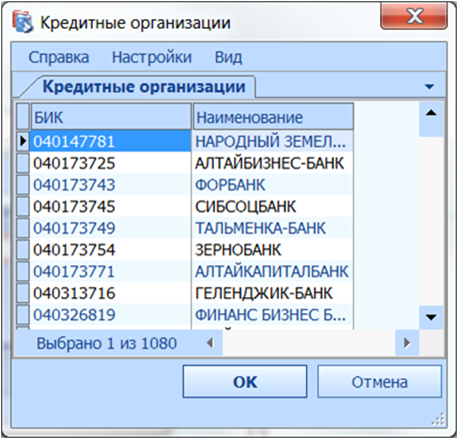The image size is (458, 439).
Task: Select row marker for БИК 040173725
Action: click(23, 163)
